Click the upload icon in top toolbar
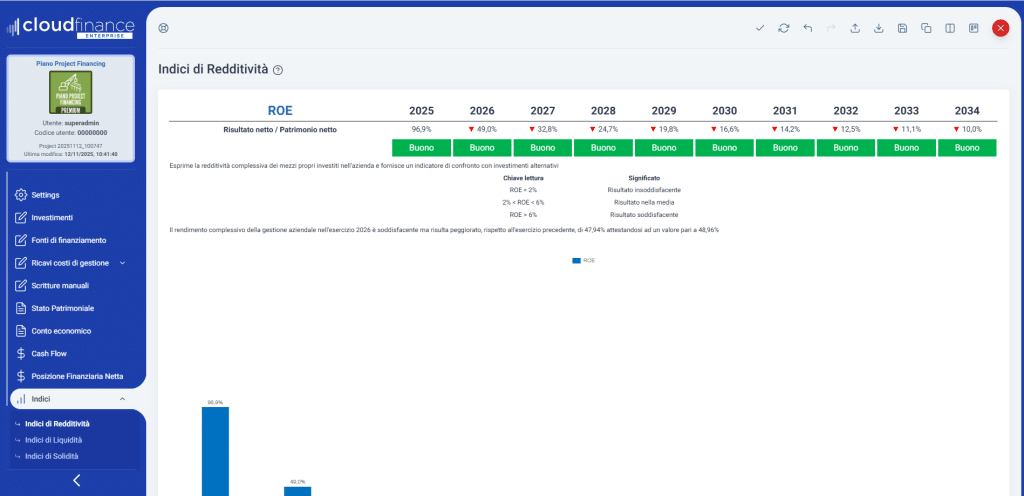Screen dimensions: 1024x496 855,28
